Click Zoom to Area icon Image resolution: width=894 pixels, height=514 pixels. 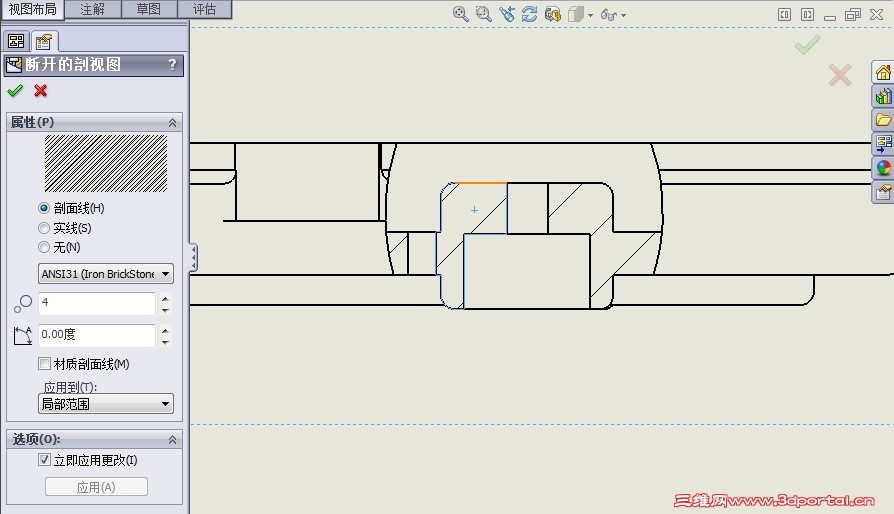[483, 14]
